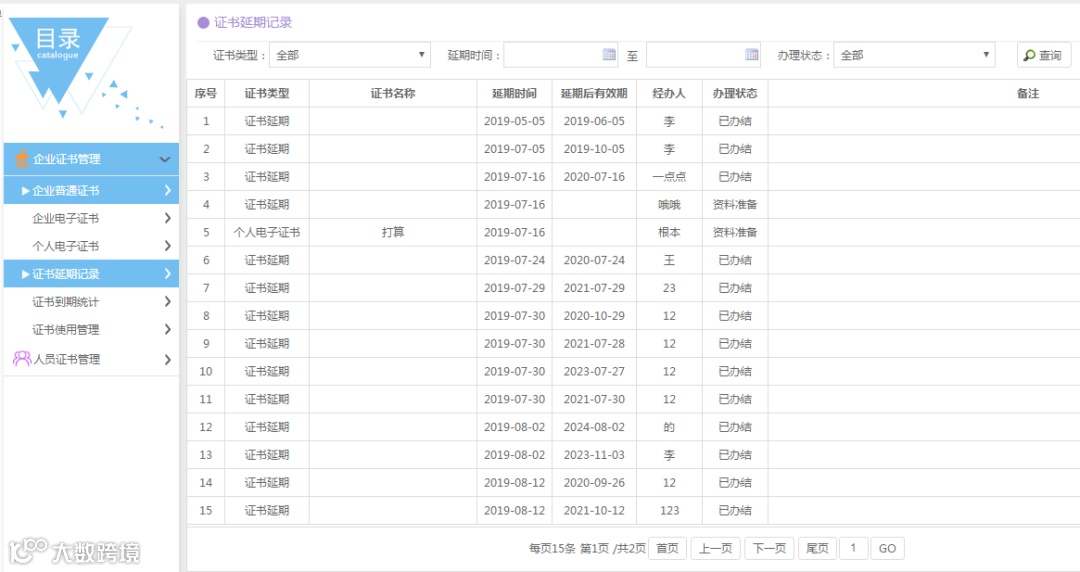Go to 首页 first page
The image size is (1080, 572).
point(667,549)
